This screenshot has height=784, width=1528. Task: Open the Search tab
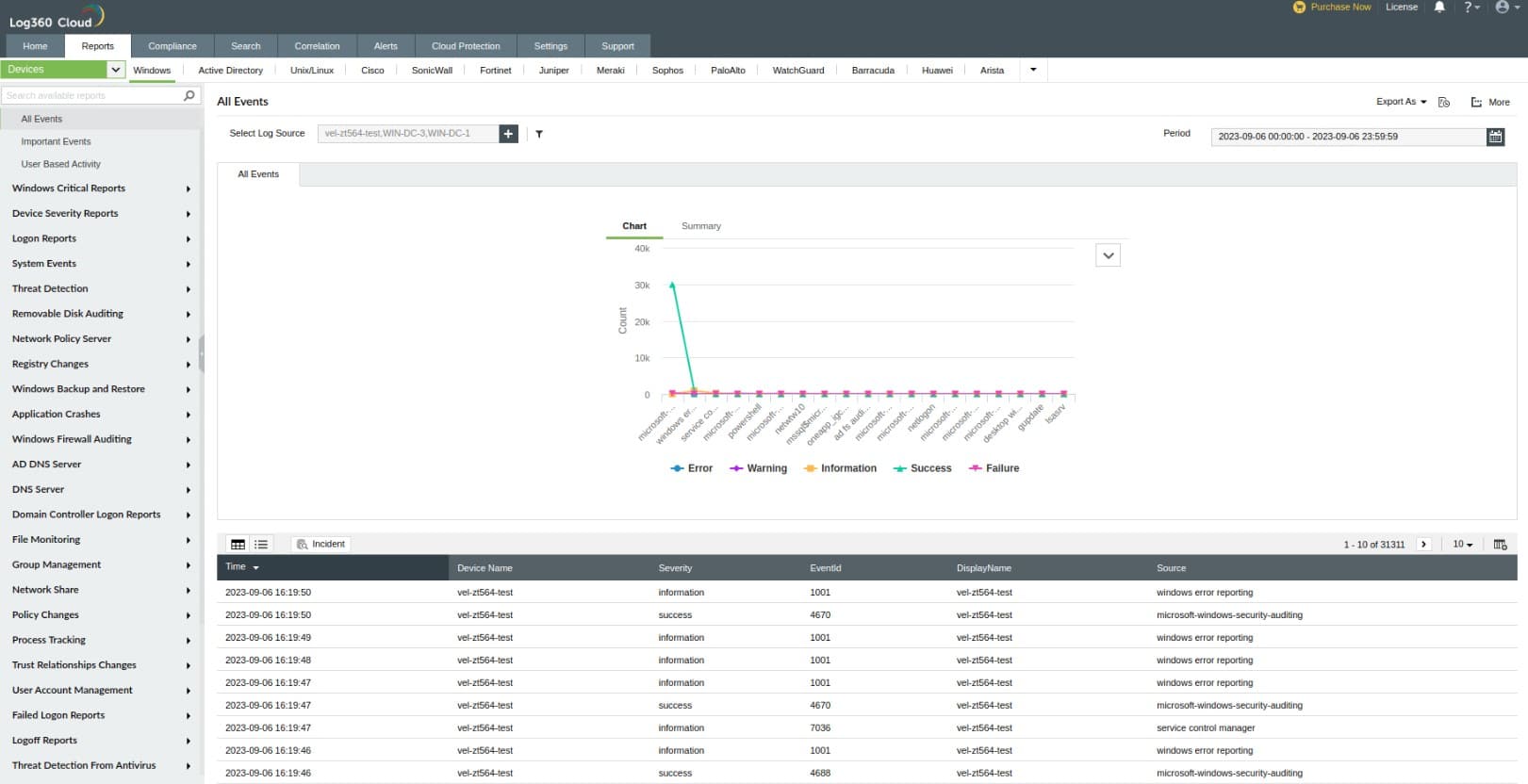pyautogui.click(x=246, y=46)
